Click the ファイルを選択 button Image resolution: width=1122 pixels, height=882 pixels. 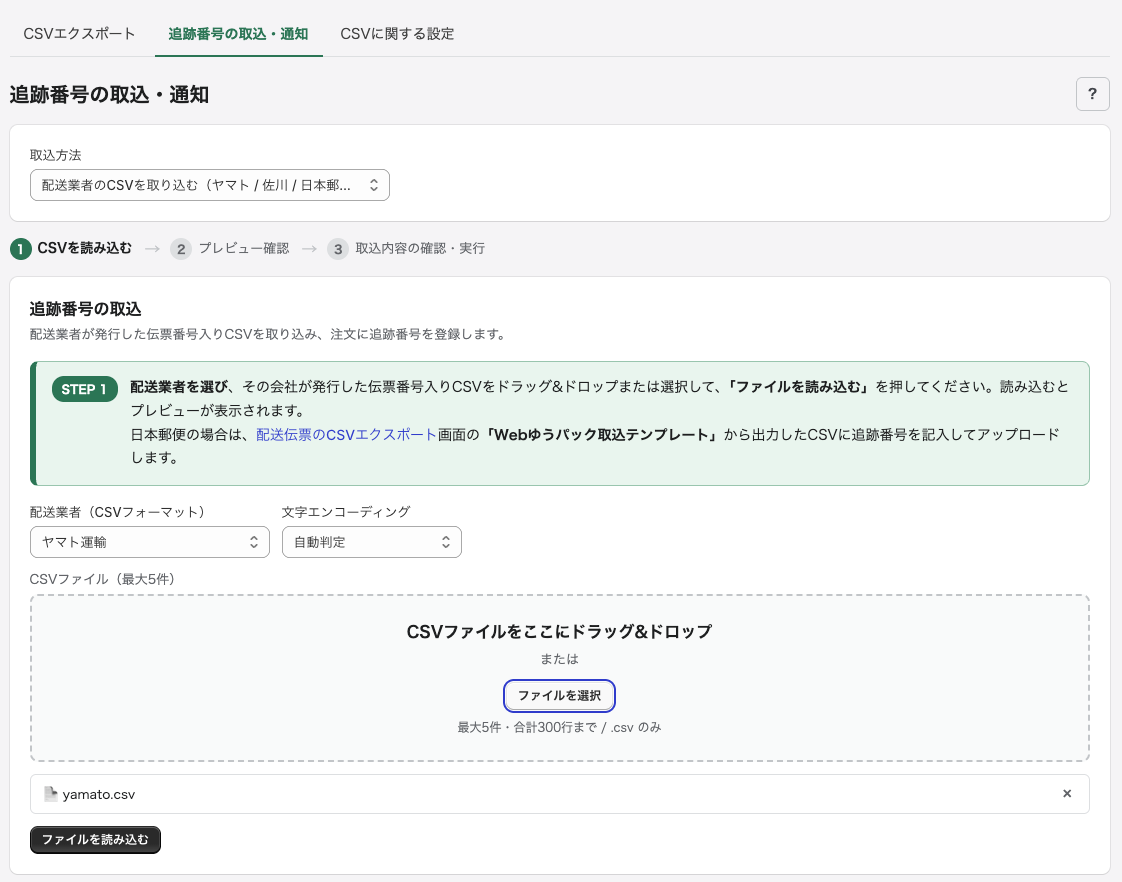coord(559,695)
